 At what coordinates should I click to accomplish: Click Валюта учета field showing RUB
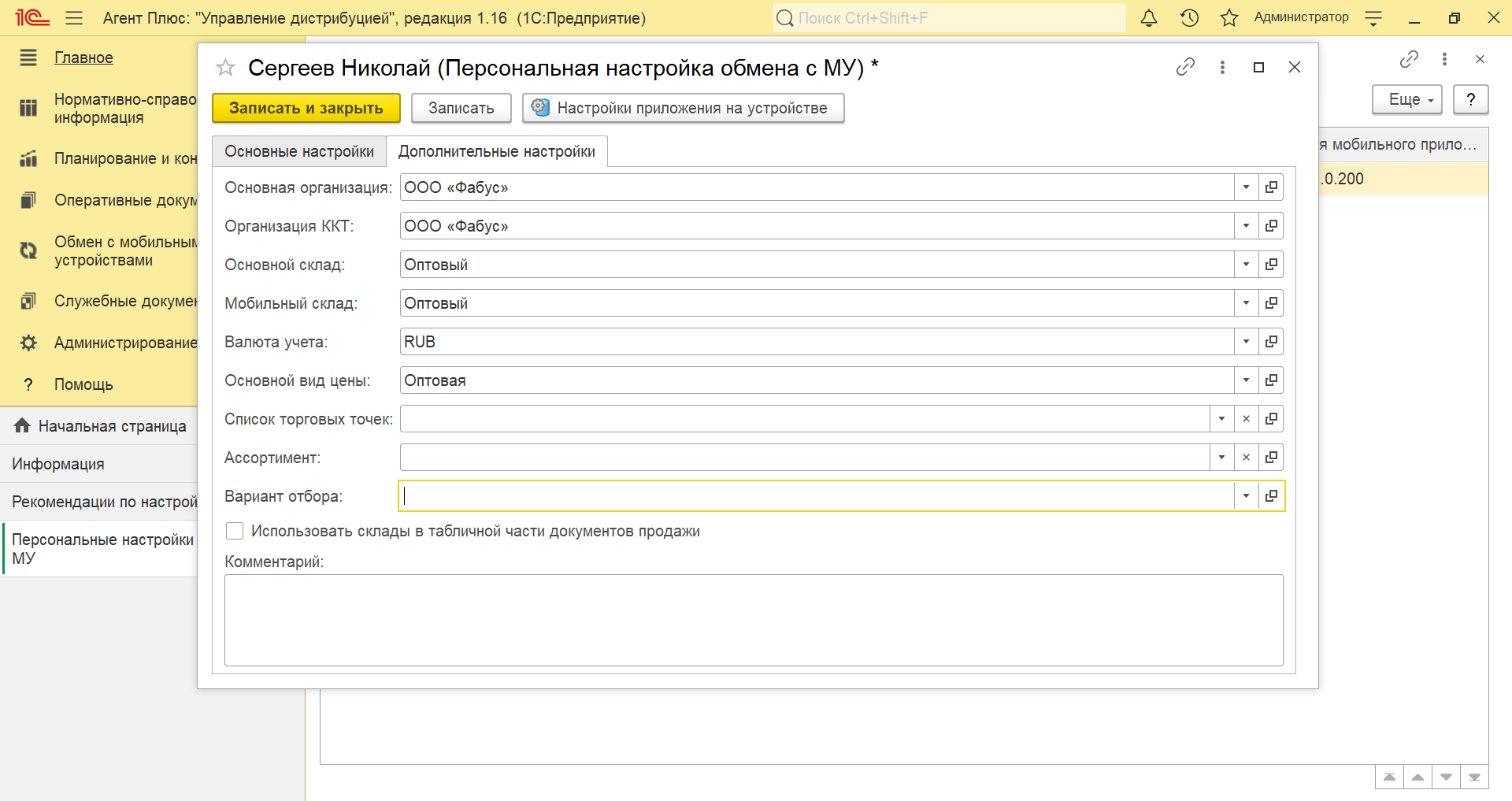point(817,342)
